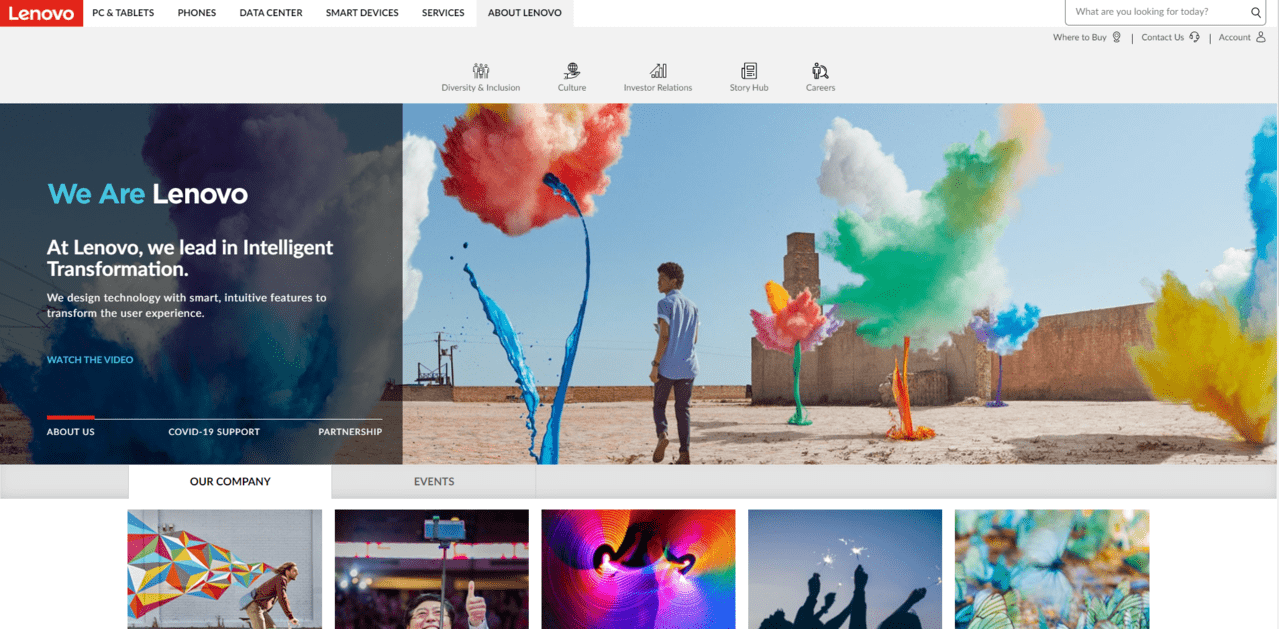Select the About Lenovo menu

point(525,13)
